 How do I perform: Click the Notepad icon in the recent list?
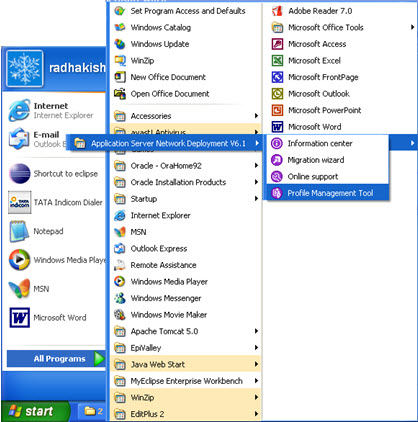(19, 231)
